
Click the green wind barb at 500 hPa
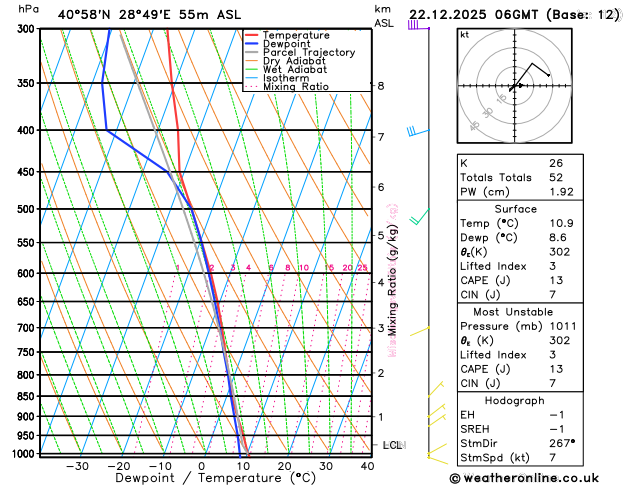[x=419, y=216]
